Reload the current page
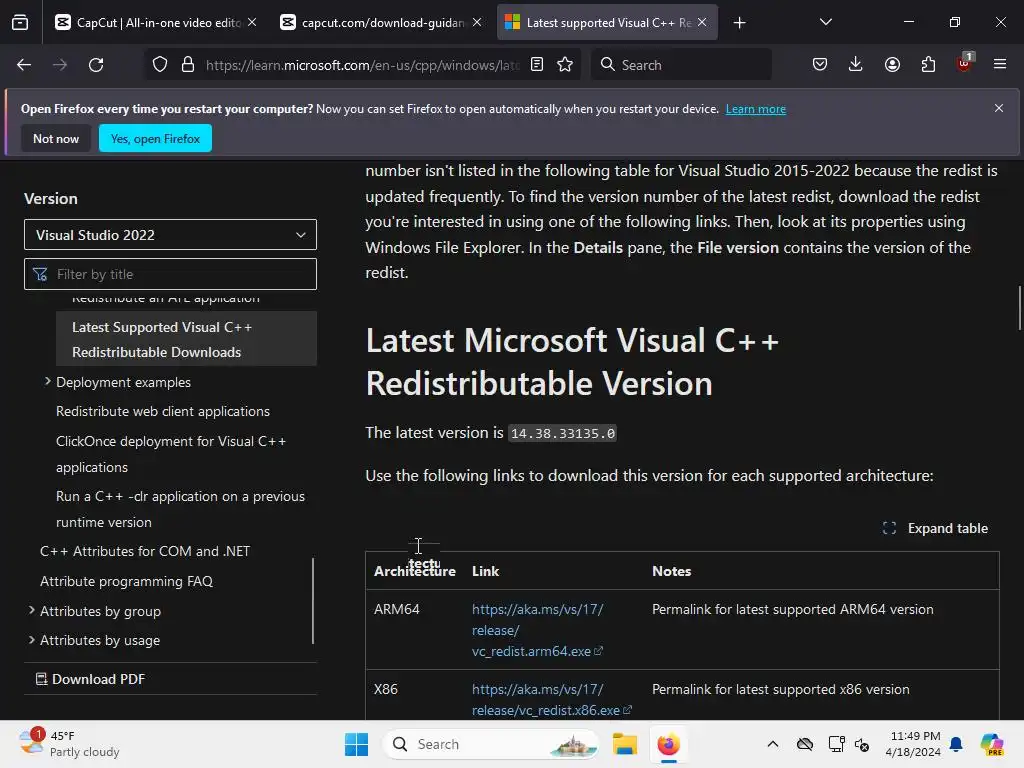 point(96,65)
